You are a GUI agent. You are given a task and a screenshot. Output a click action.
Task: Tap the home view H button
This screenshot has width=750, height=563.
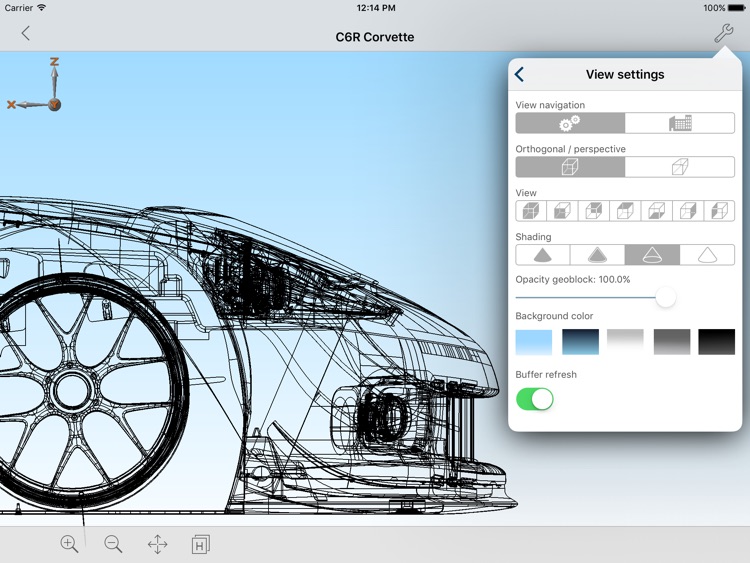200,544
